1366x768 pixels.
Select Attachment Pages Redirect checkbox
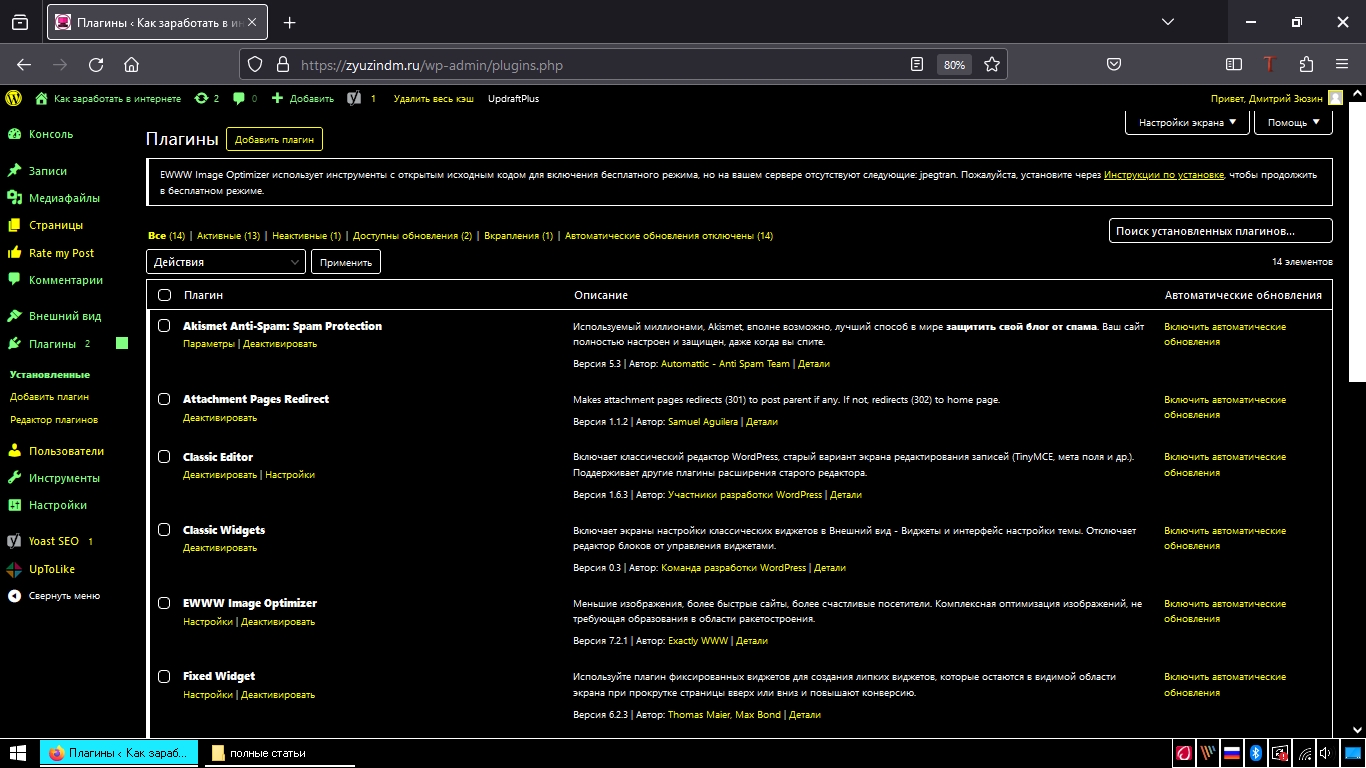tap(165, 399)
